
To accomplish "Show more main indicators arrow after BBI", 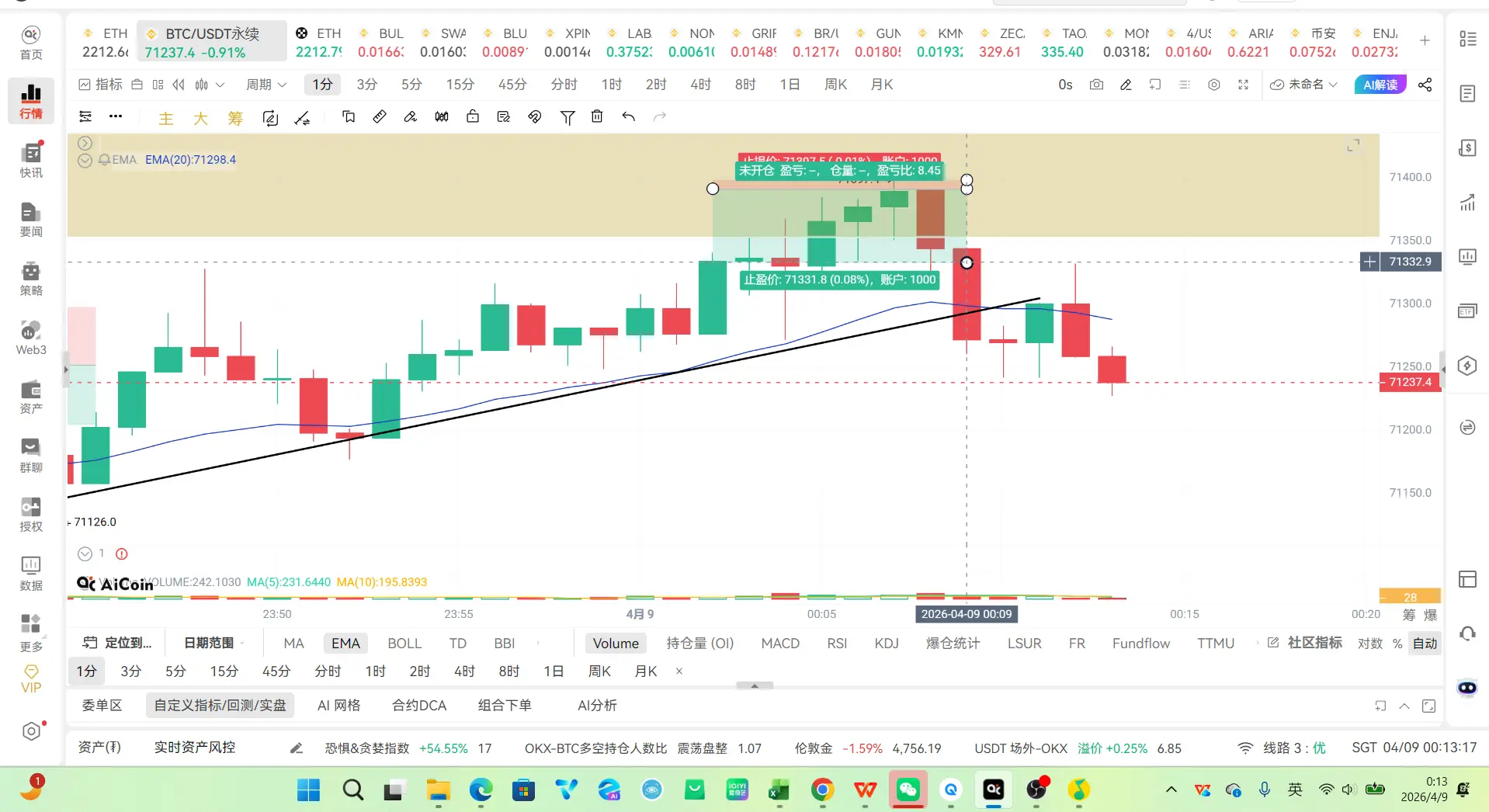I will point(538,643).
